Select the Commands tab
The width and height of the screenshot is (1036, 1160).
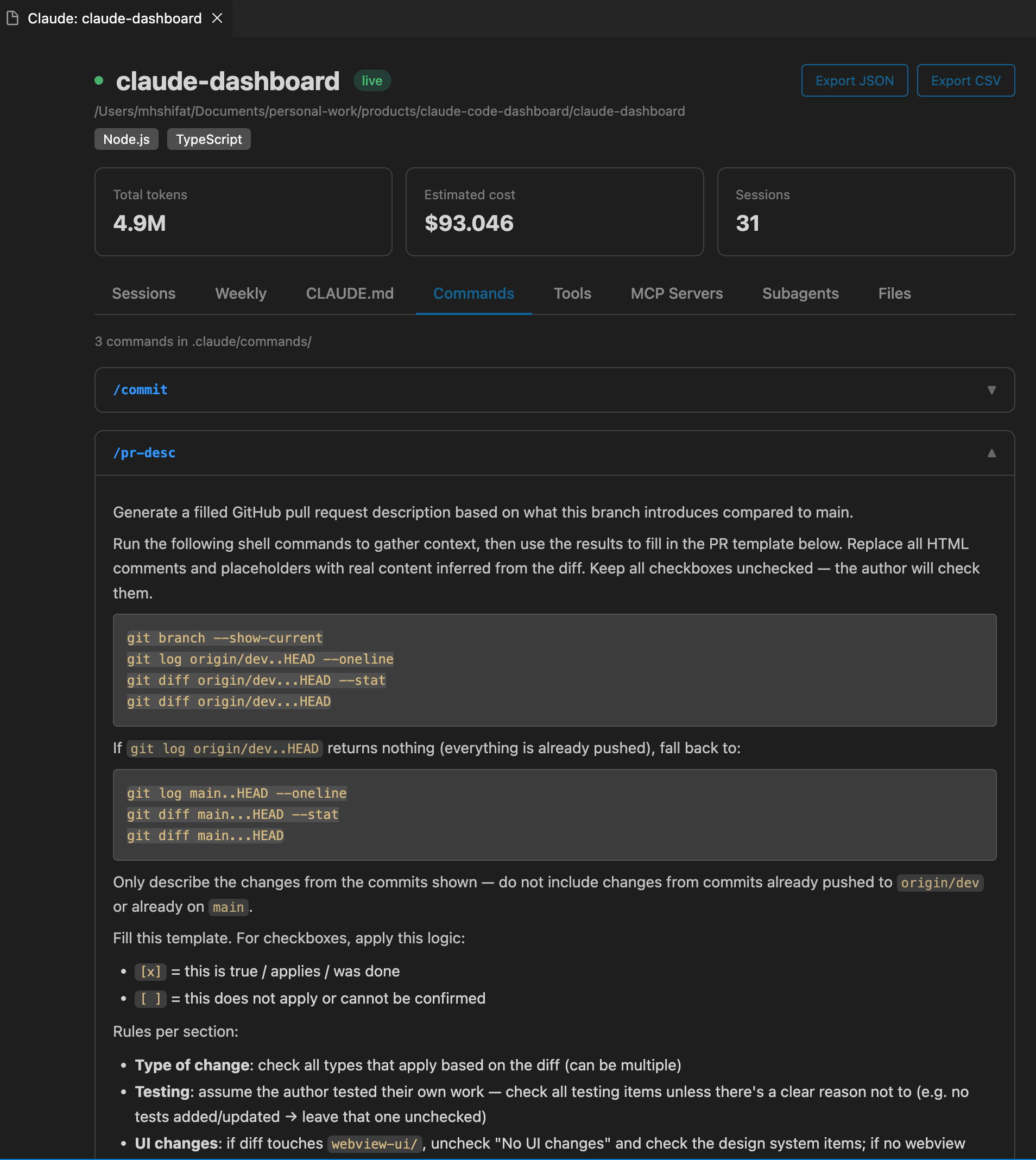click(473, 294)
